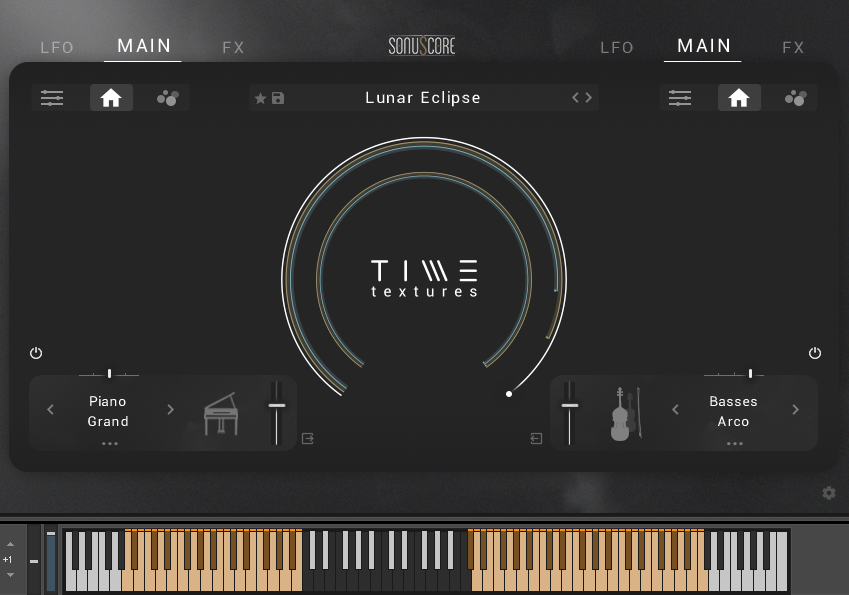
Task: Favorite the Lunar Eclipse preset with star
Action: (260, 98)
